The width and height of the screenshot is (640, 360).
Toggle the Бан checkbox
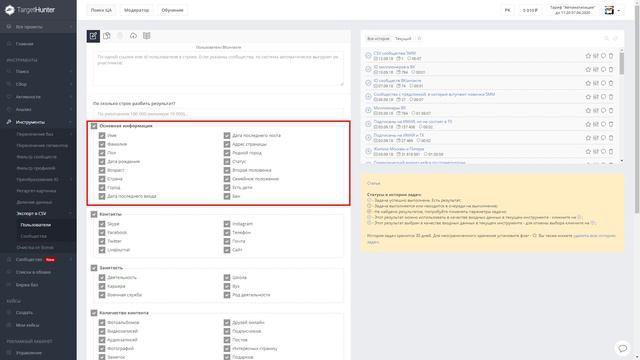click(227, 196)
